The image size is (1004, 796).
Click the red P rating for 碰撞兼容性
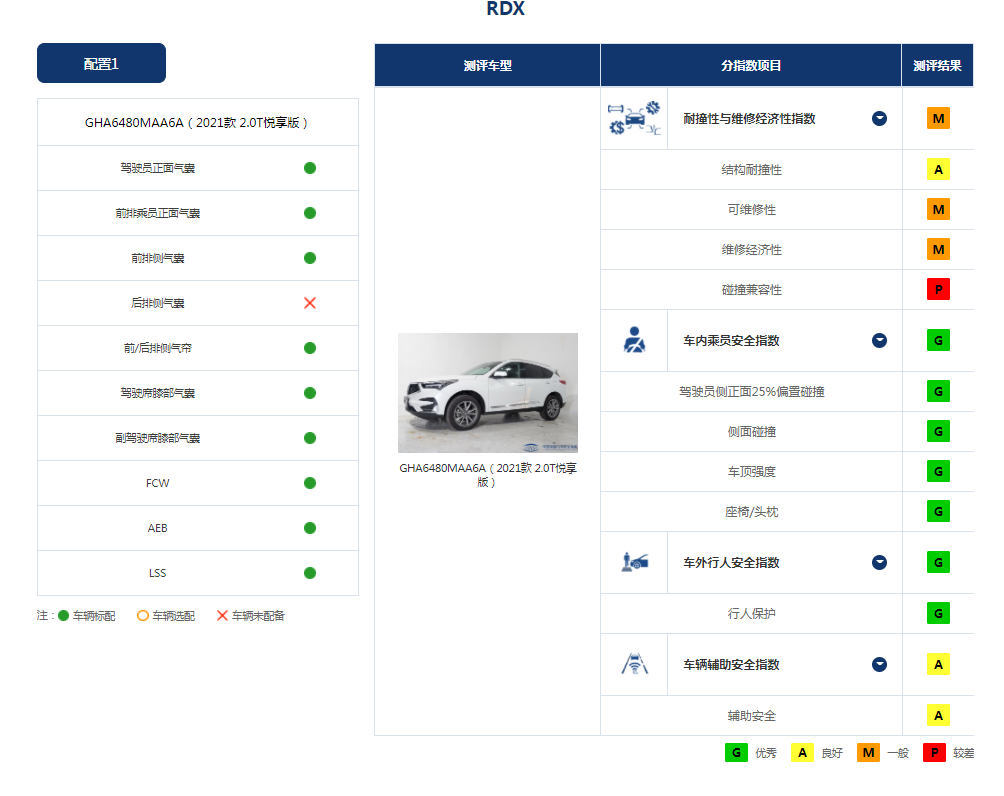(938, 289)
